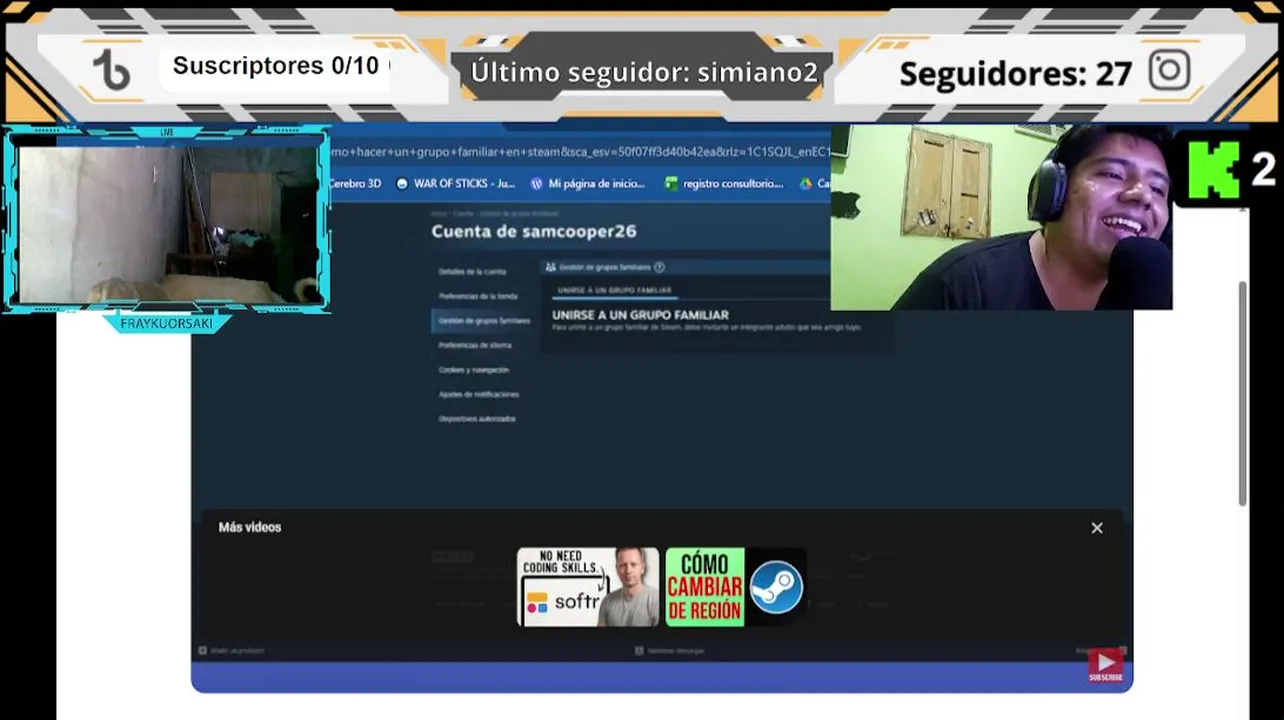Click the WAR OF STICKS bookmark favicon
The height and width of the screenshot is (720, 1284).
pyautogui.click(x=402, y=184)
